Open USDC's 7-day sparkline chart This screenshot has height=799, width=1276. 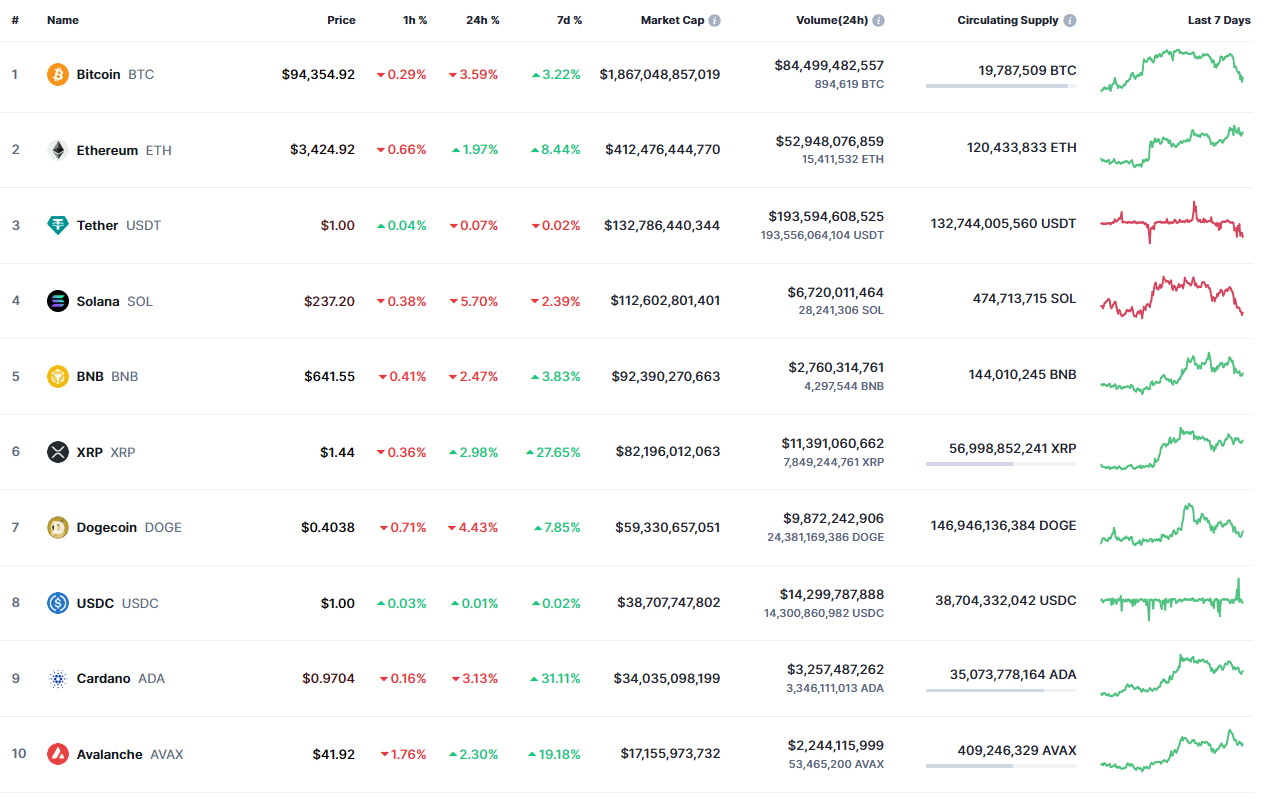[x=1172, y=599]
